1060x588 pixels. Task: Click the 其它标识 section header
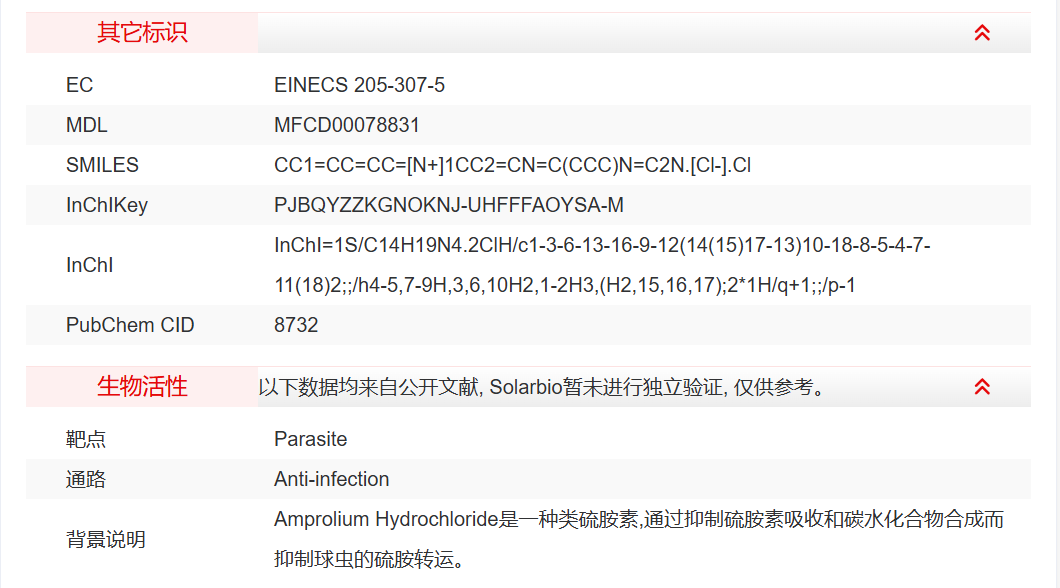pyautogui.click(x=142, y=33)
